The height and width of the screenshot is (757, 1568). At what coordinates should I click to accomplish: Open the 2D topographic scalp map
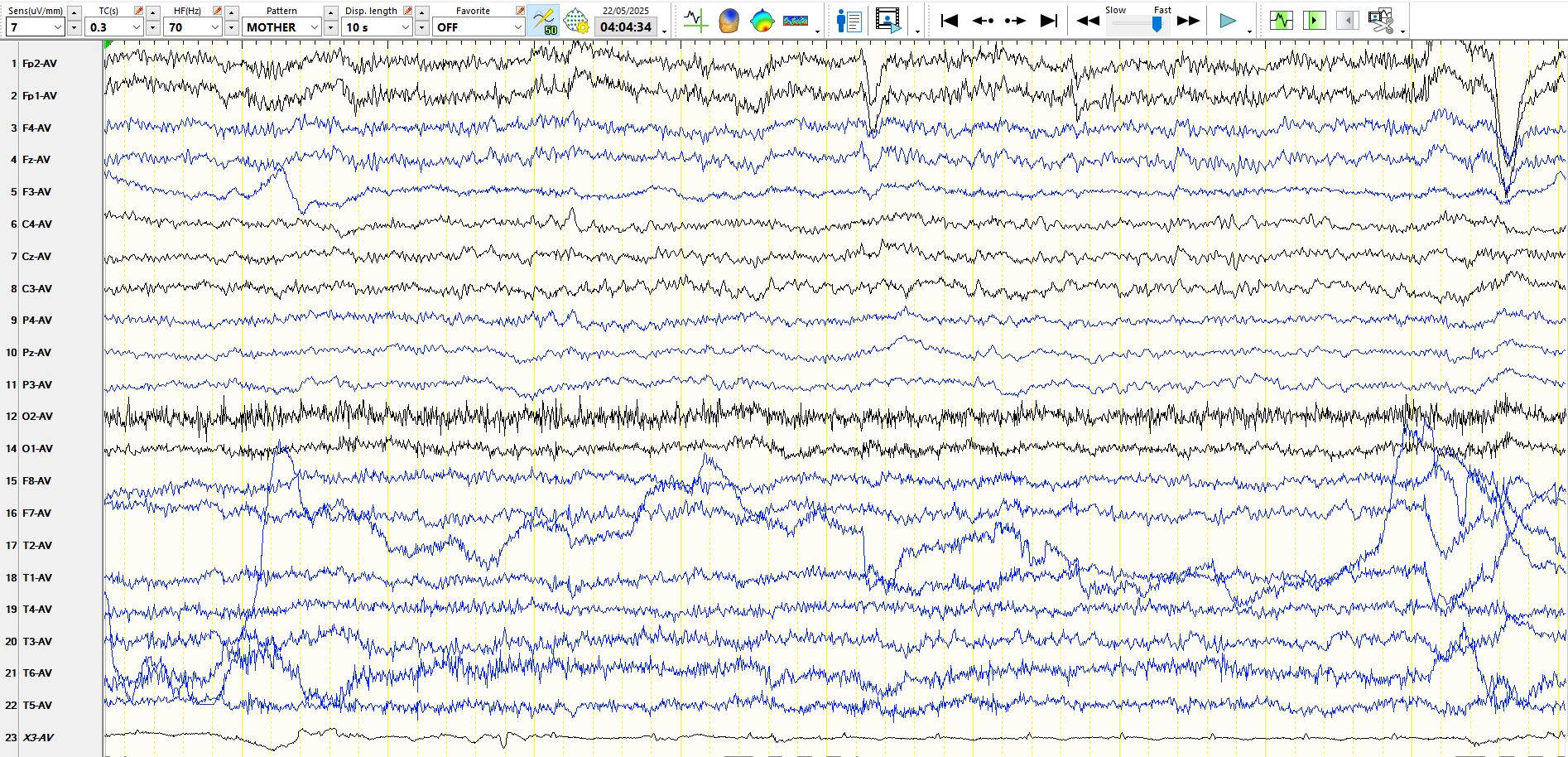762,20
